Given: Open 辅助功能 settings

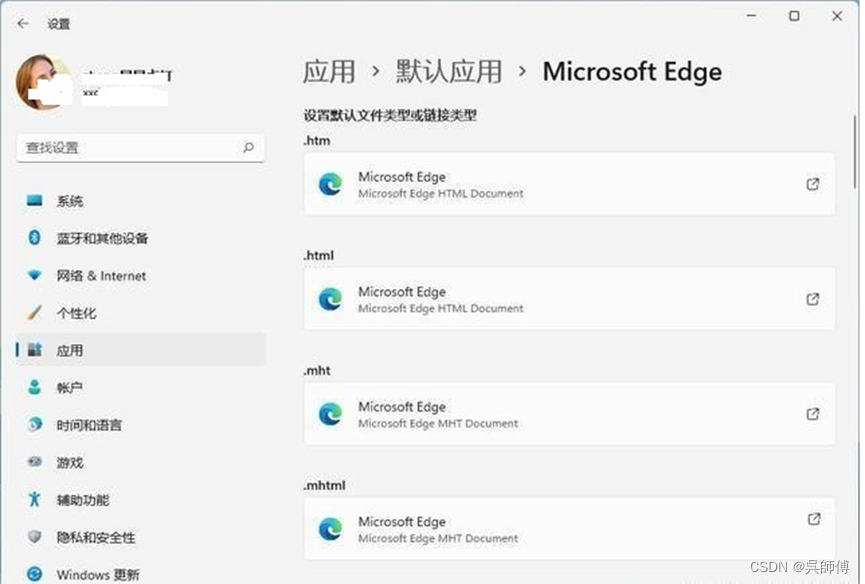Looking at the screenshot, I should (x=141, y=500).
